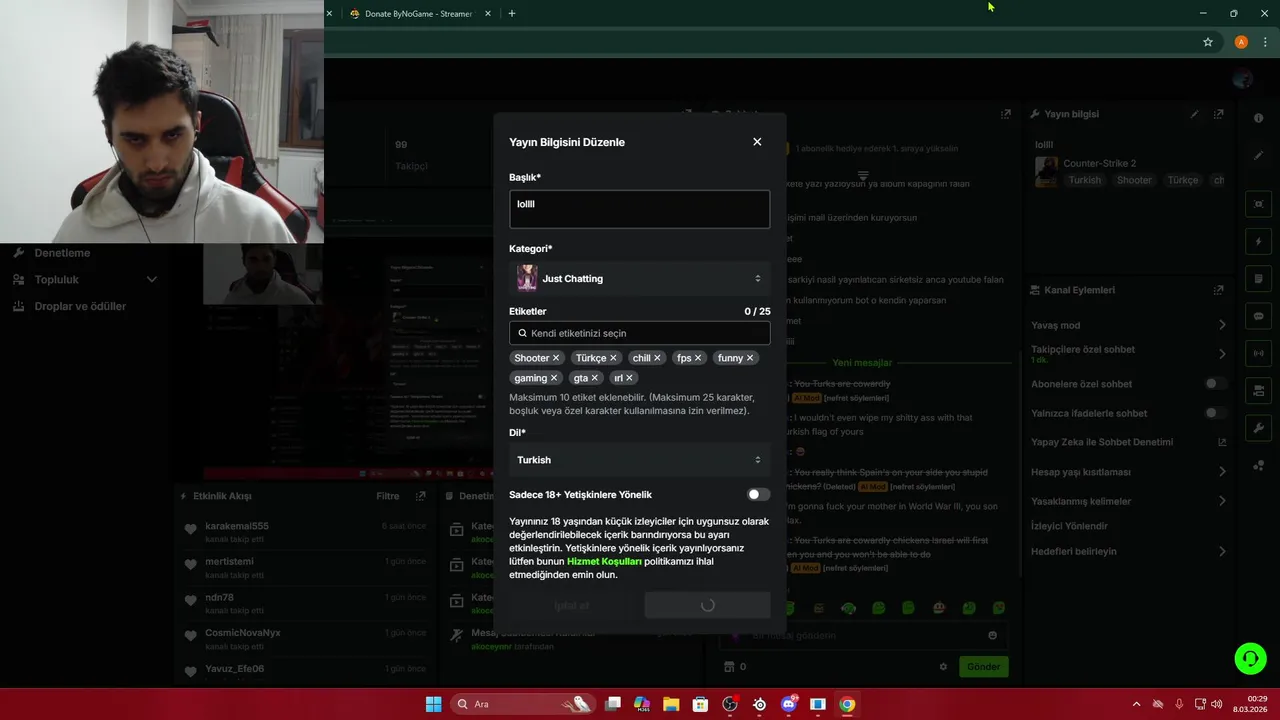Screen dimensions: 1280x720
Task: Close the Yayın Bilgisini Düzenle dialog
Action: (757, 142)
